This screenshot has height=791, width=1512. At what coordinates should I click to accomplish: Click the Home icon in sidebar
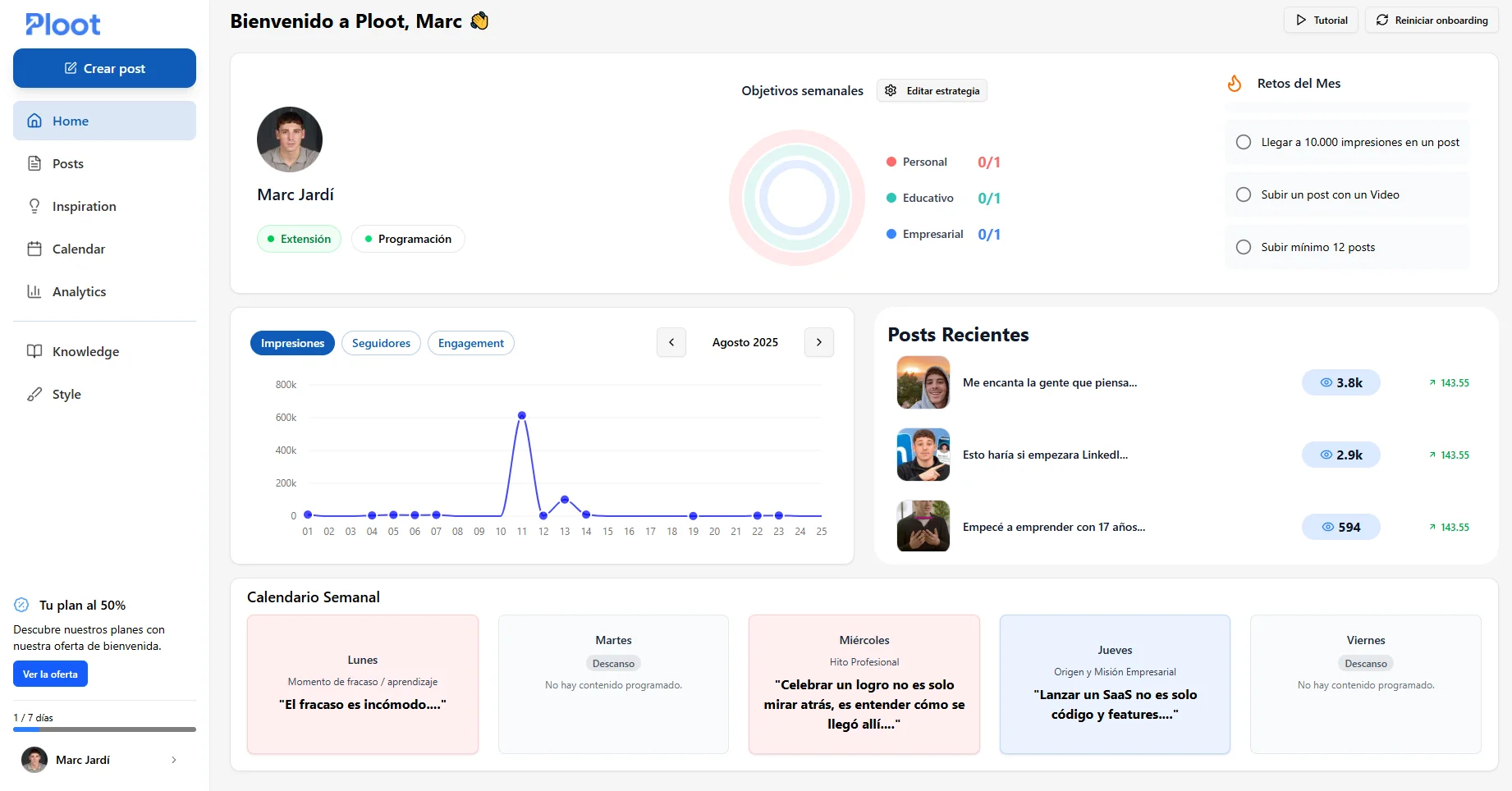[x=34, y=121]
